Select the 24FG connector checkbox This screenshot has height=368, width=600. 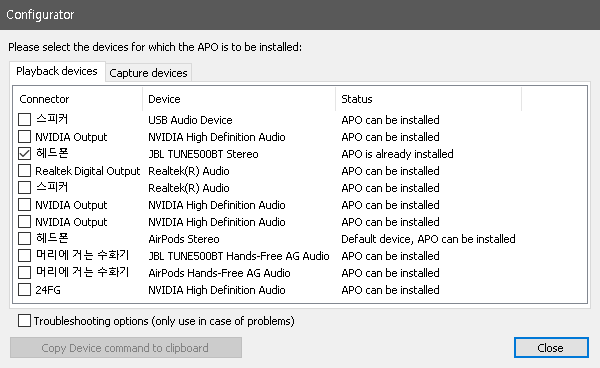24,290
